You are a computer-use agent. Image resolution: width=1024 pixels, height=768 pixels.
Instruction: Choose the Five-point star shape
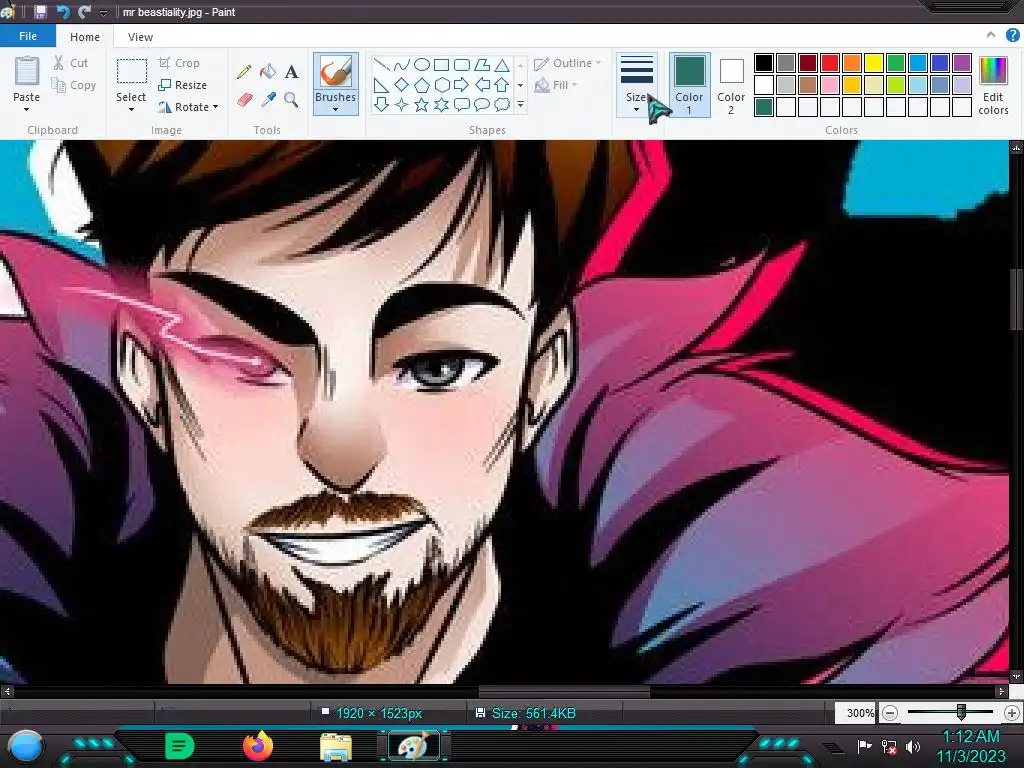coord(422,104)
